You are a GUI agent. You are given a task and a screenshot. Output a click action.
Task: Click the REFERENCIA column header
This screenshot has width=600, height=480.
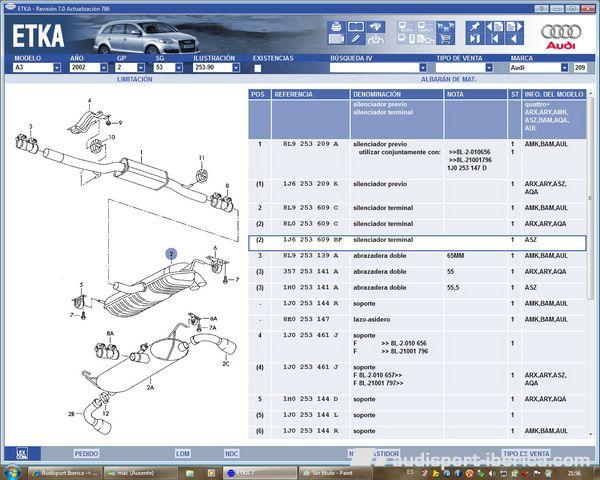pos(310,94)
